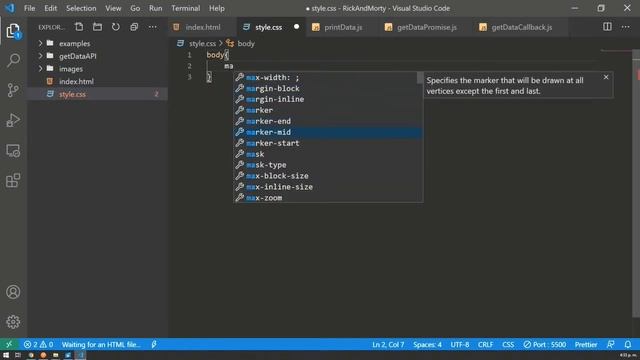The width and height of the screenshot is (640, 360).
Task: Open the Extensions view
Action: click(13, 180)
